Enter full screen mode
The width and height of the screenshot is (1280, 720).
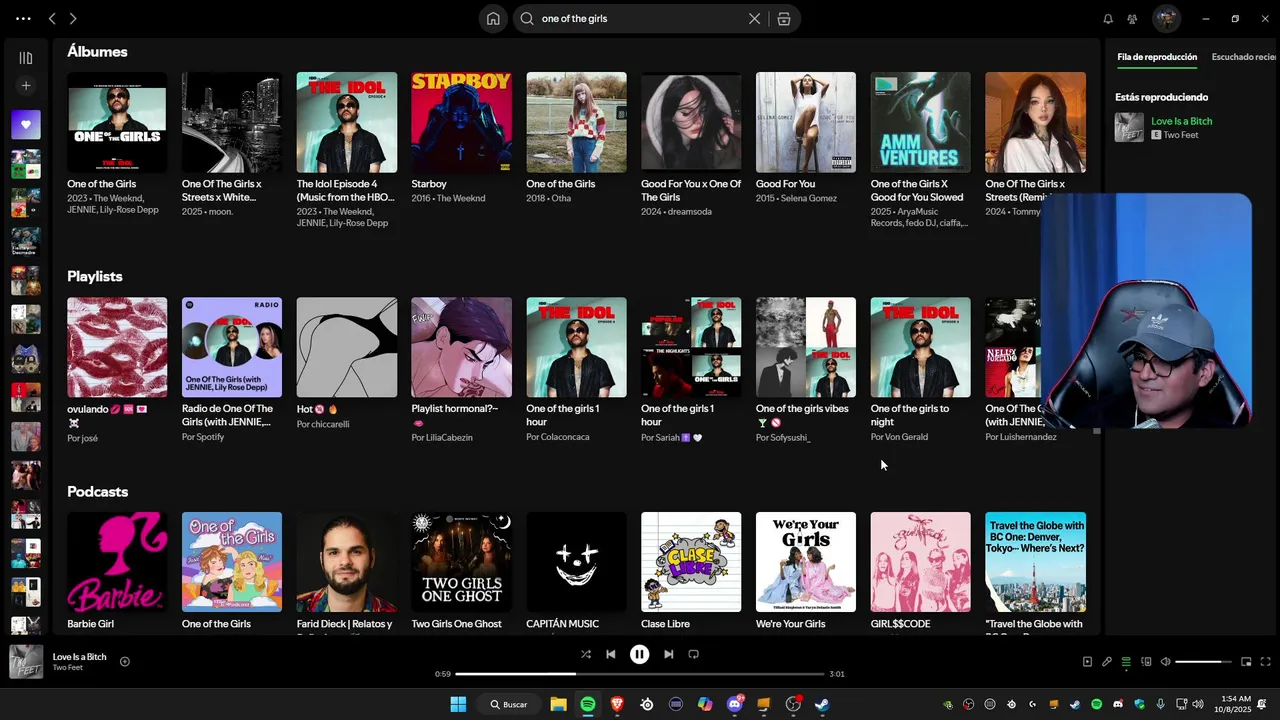click(1265, 661)
